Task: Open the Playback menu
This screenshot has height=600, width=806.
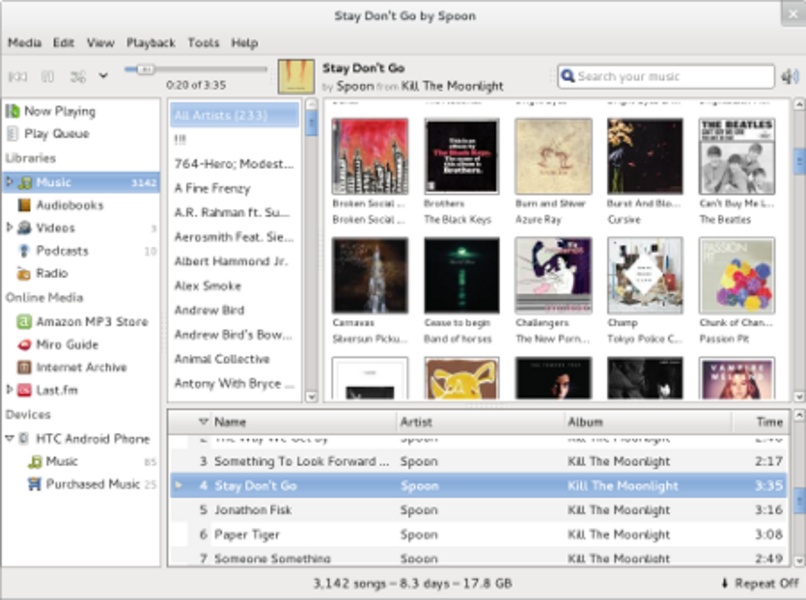Action: [x=150, y=43]
